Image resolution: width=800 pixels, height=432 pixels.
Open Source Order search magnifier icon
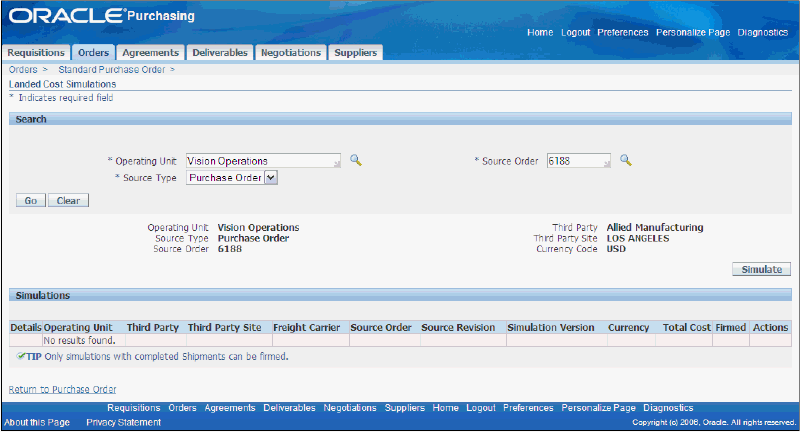(626, 160)
